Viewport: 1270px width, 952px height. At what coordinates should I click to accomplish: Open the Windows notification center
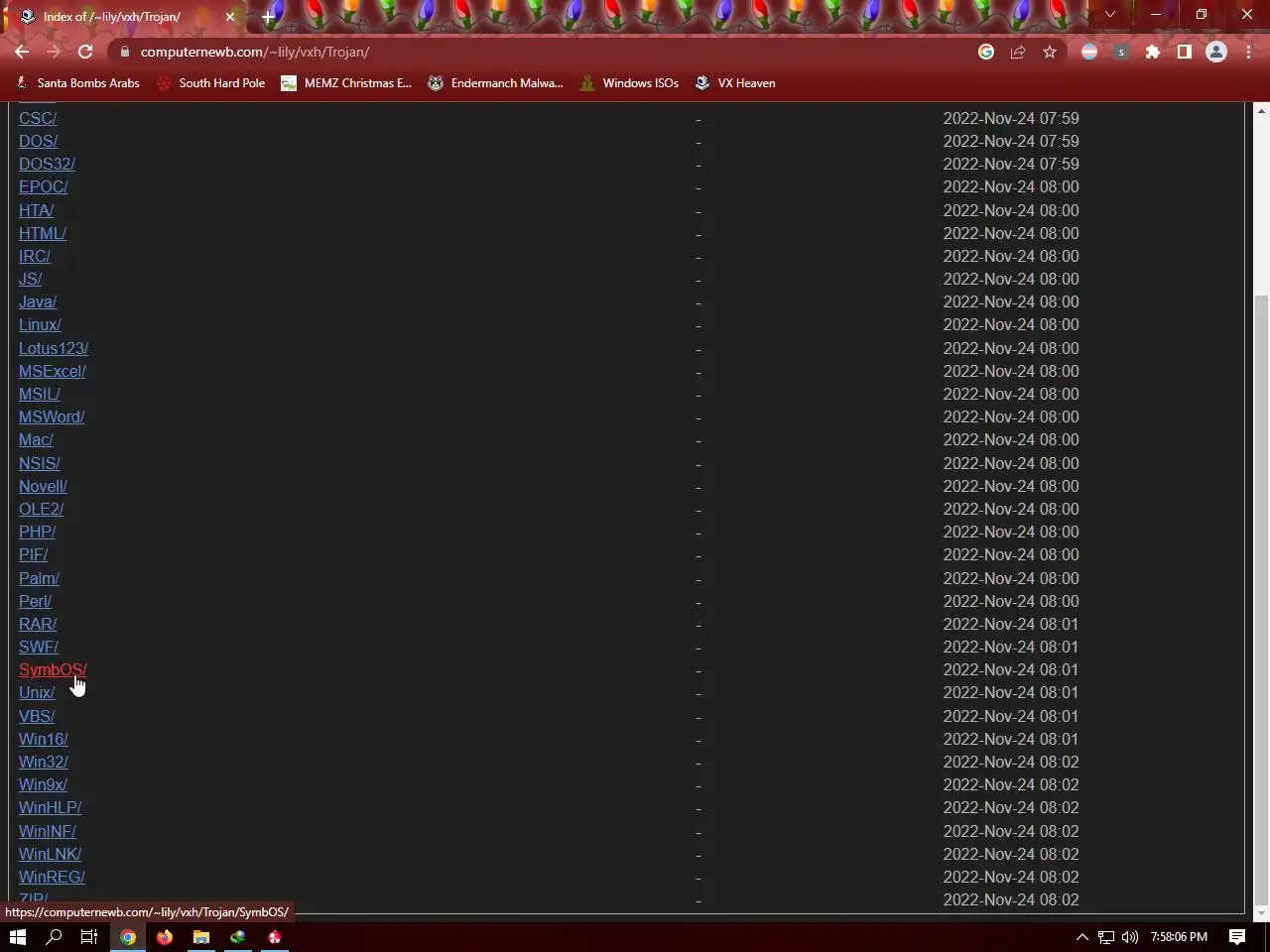tap(1237, 936)
